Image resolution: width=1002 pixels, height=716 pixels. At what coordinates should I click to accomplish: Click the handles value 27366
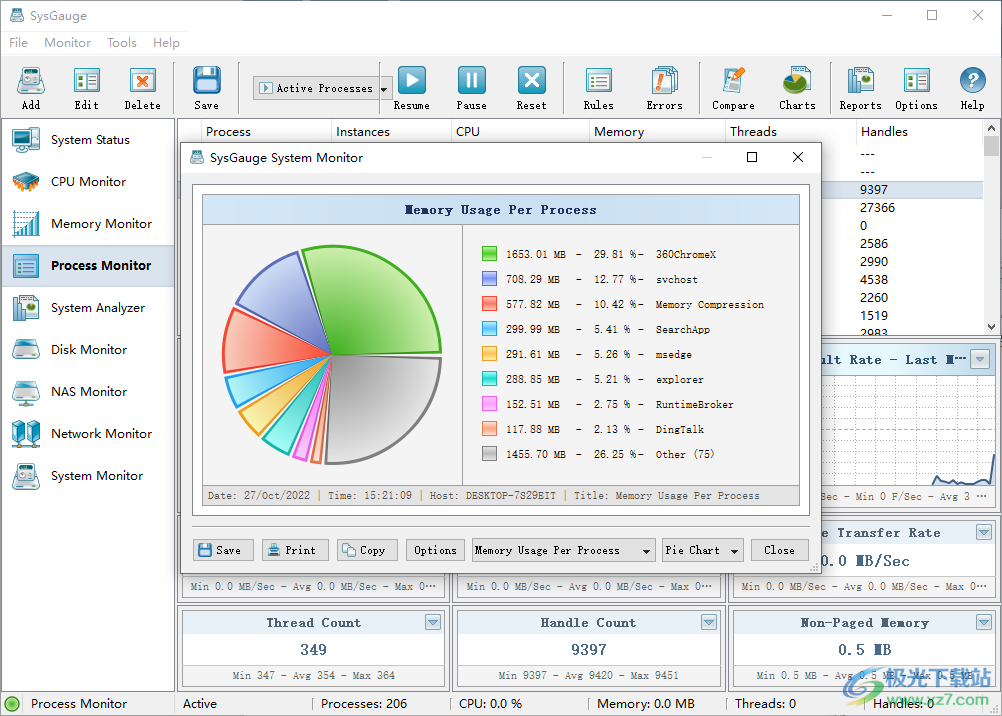(877, 208)
